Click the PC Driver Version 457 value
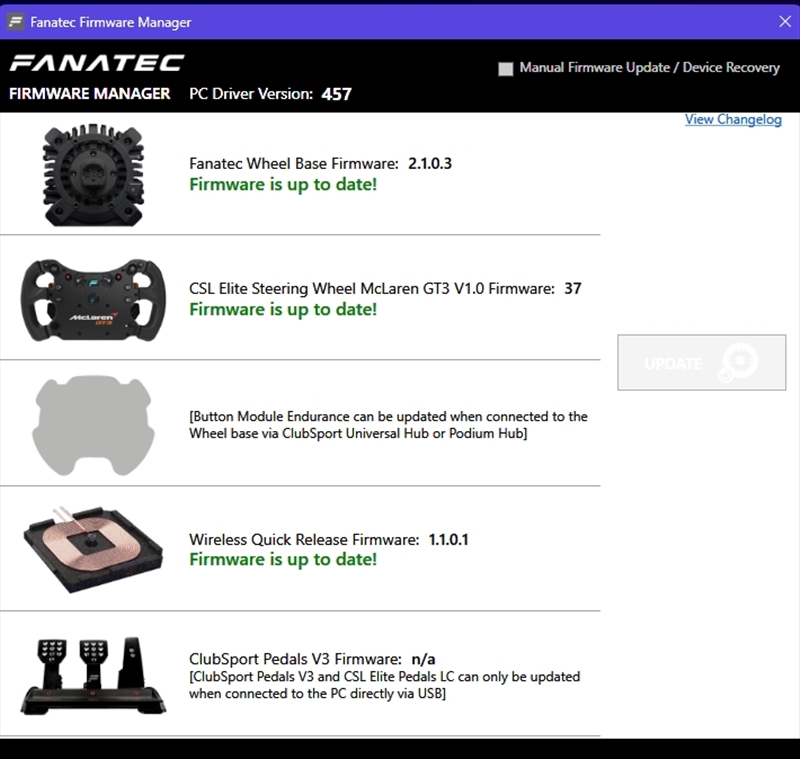The image size is (800, 759). coord(336,94)
